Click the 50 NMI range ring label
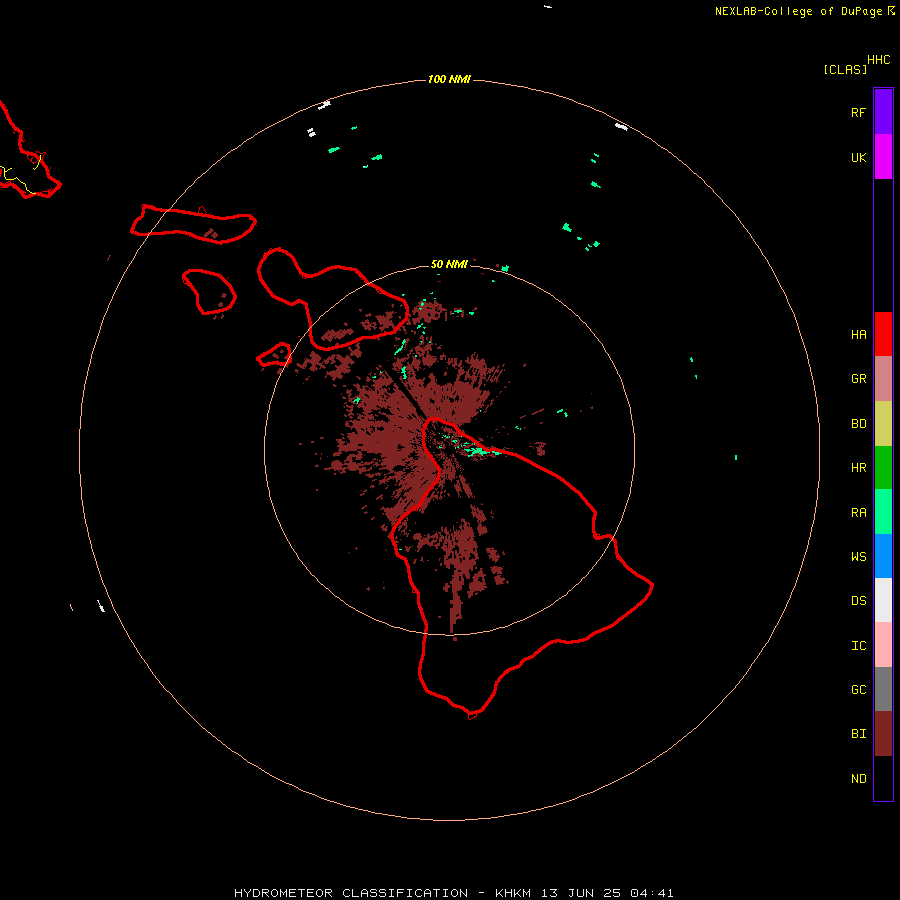Screen dimensions: 900x900 tap(449, 265)
